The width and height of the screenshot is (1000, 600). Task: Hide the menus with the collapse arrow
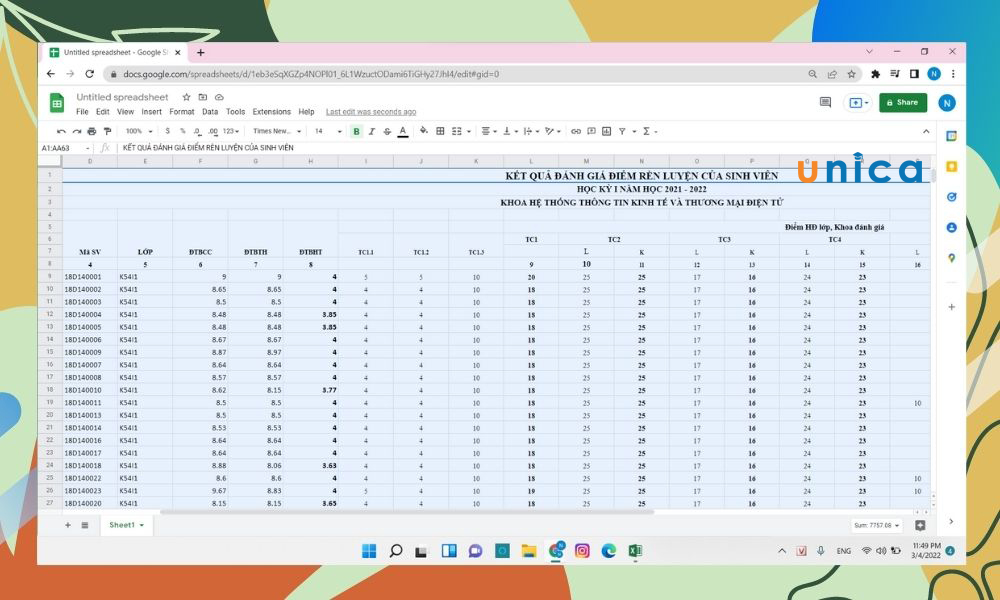point(926,131)
